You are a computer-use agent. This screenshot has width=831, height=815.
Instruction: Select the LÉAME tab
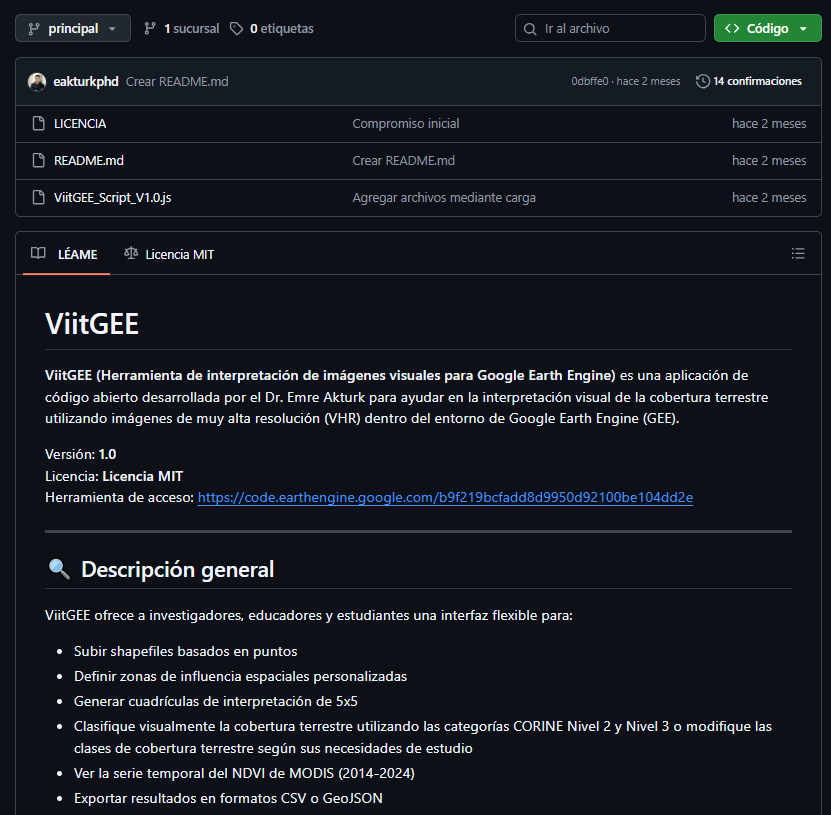[x=66, y=254]
